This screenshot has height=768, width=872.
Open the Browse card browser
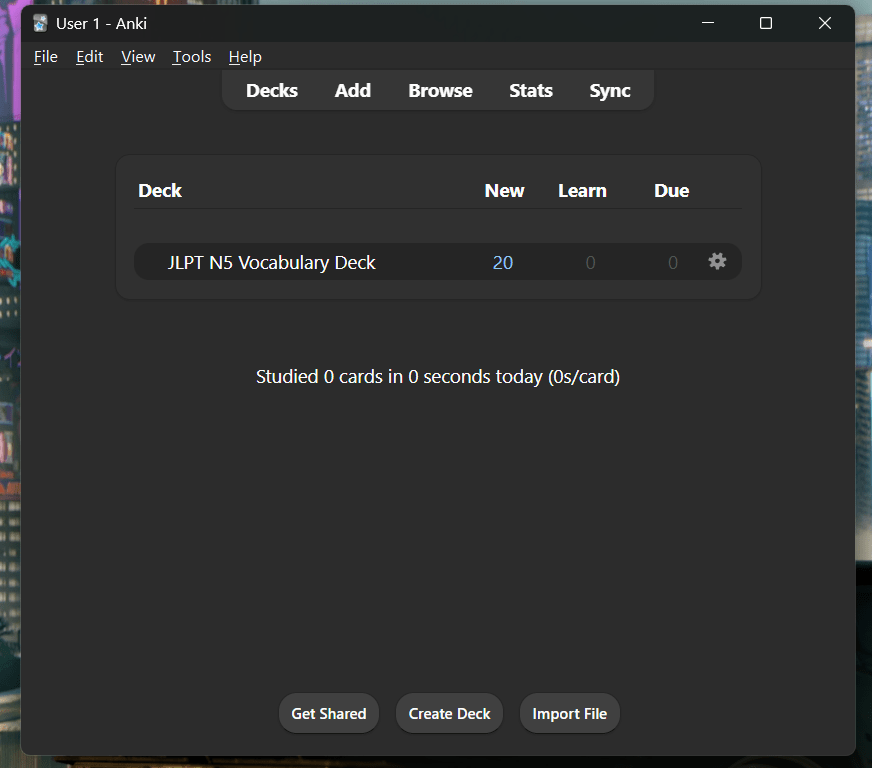click(x=440, y=91)
